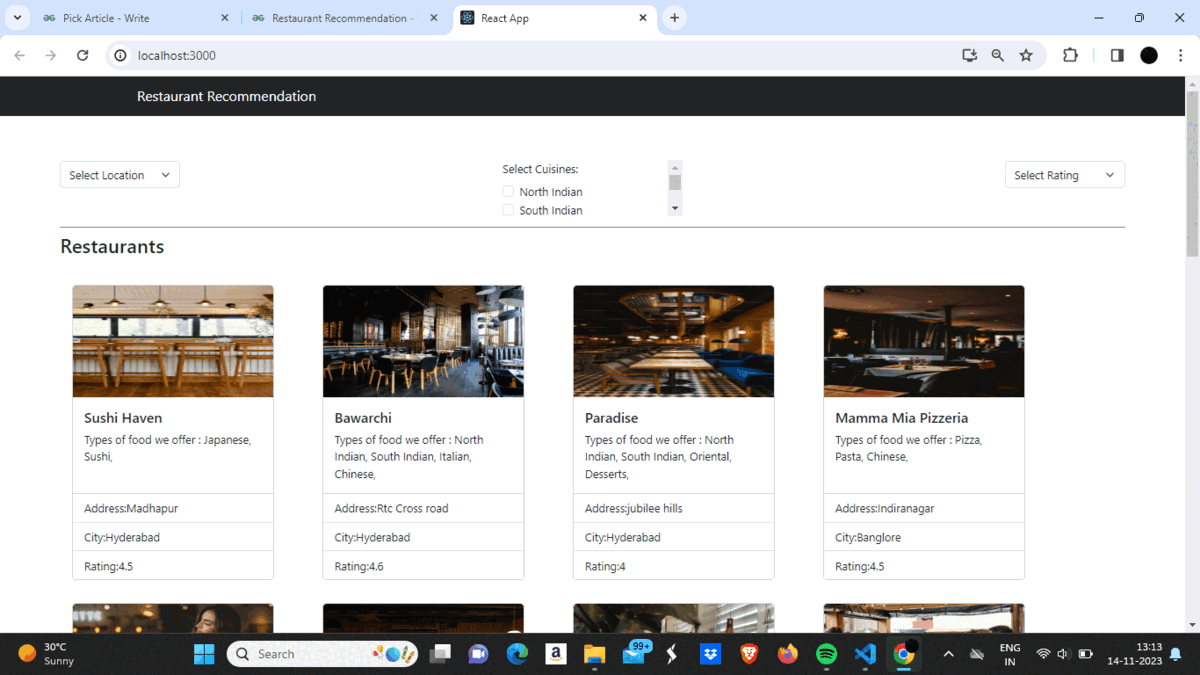Click the Address:Indiranagar text
This screenshot has width=1200, height=675.
click(885, 508)
